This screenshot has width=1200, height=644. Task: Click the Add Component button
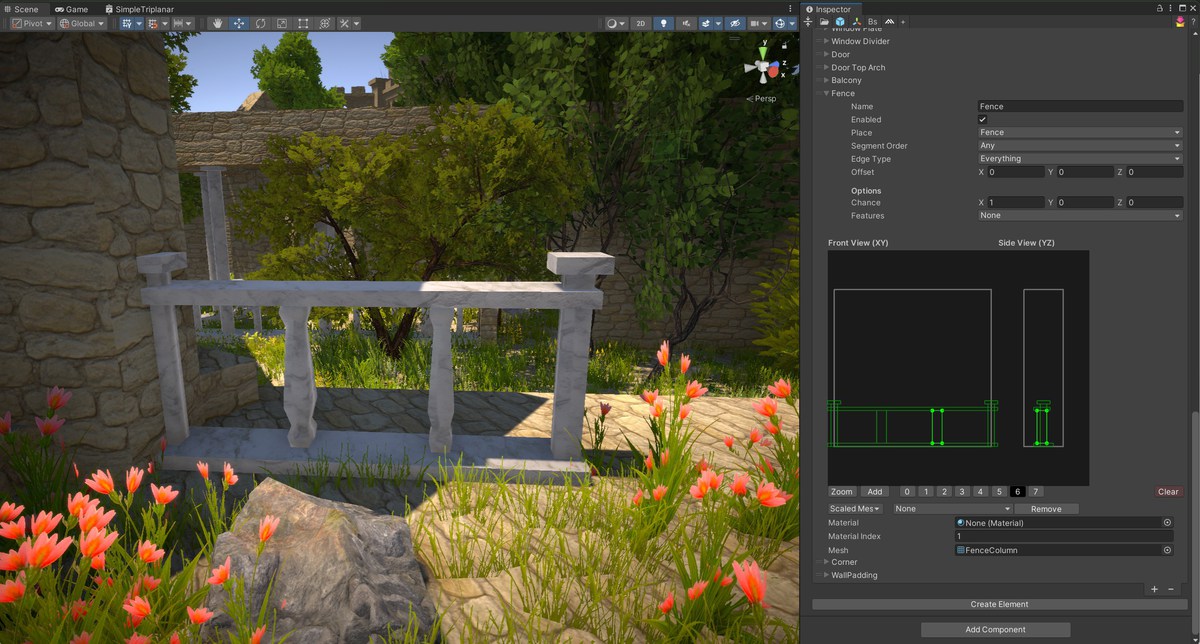995,630
